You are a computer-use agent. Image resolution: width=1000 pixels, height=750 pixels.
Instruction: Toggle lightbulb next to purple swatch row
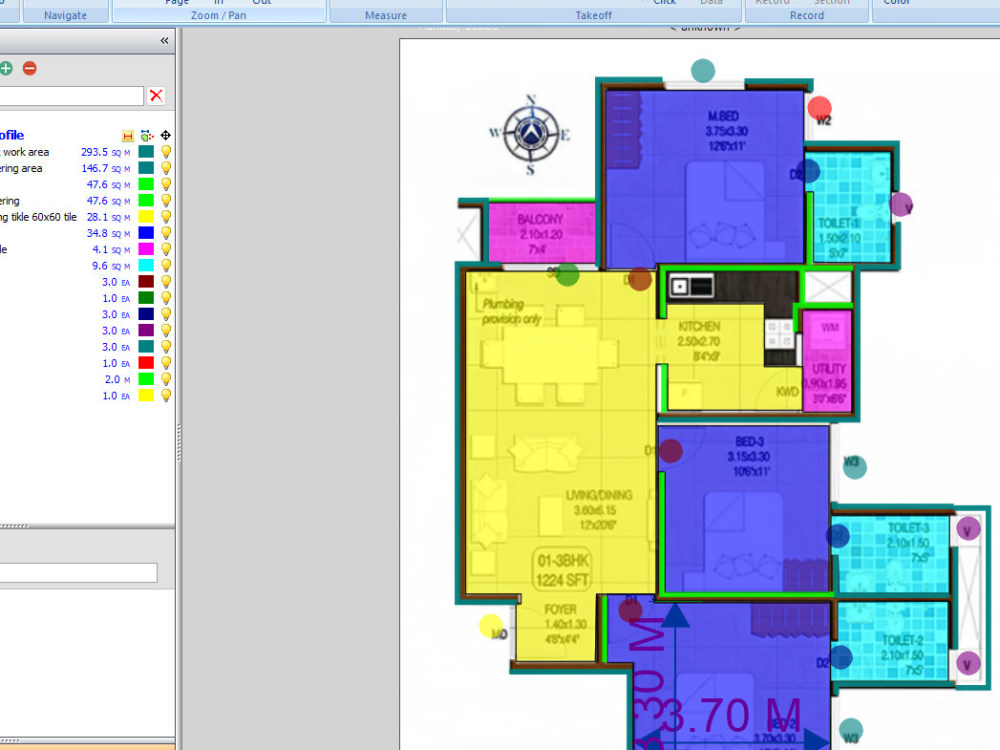click(166, 330)
